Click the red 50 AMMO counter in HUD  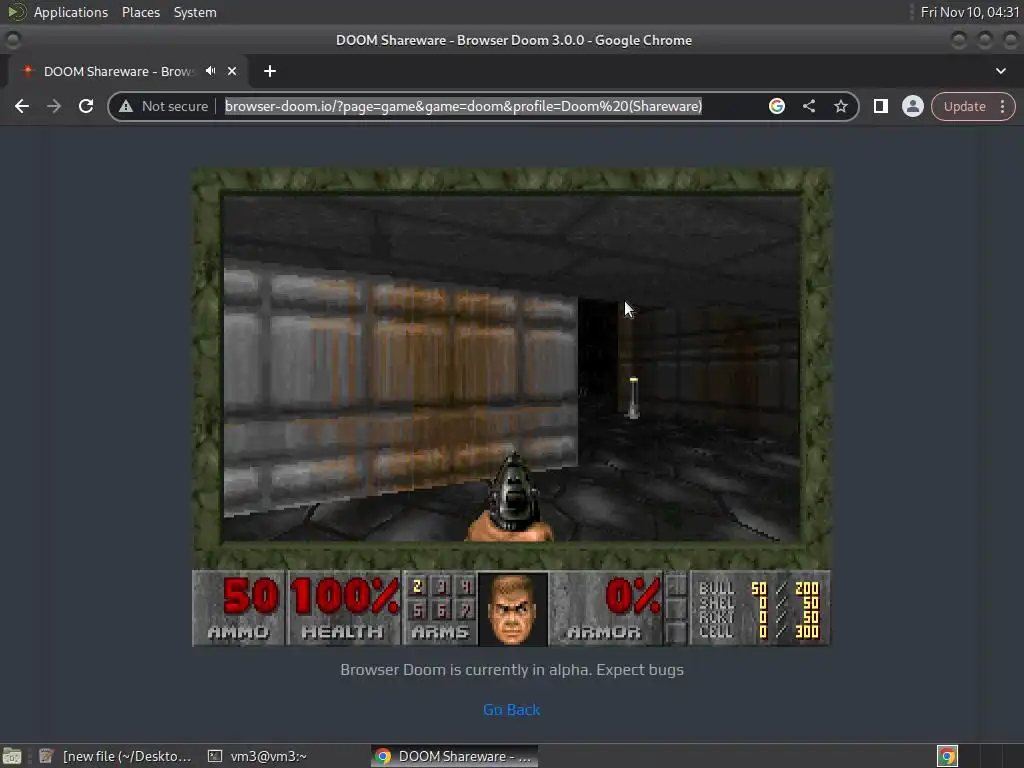pyautogui.click(x=251, y=596)
